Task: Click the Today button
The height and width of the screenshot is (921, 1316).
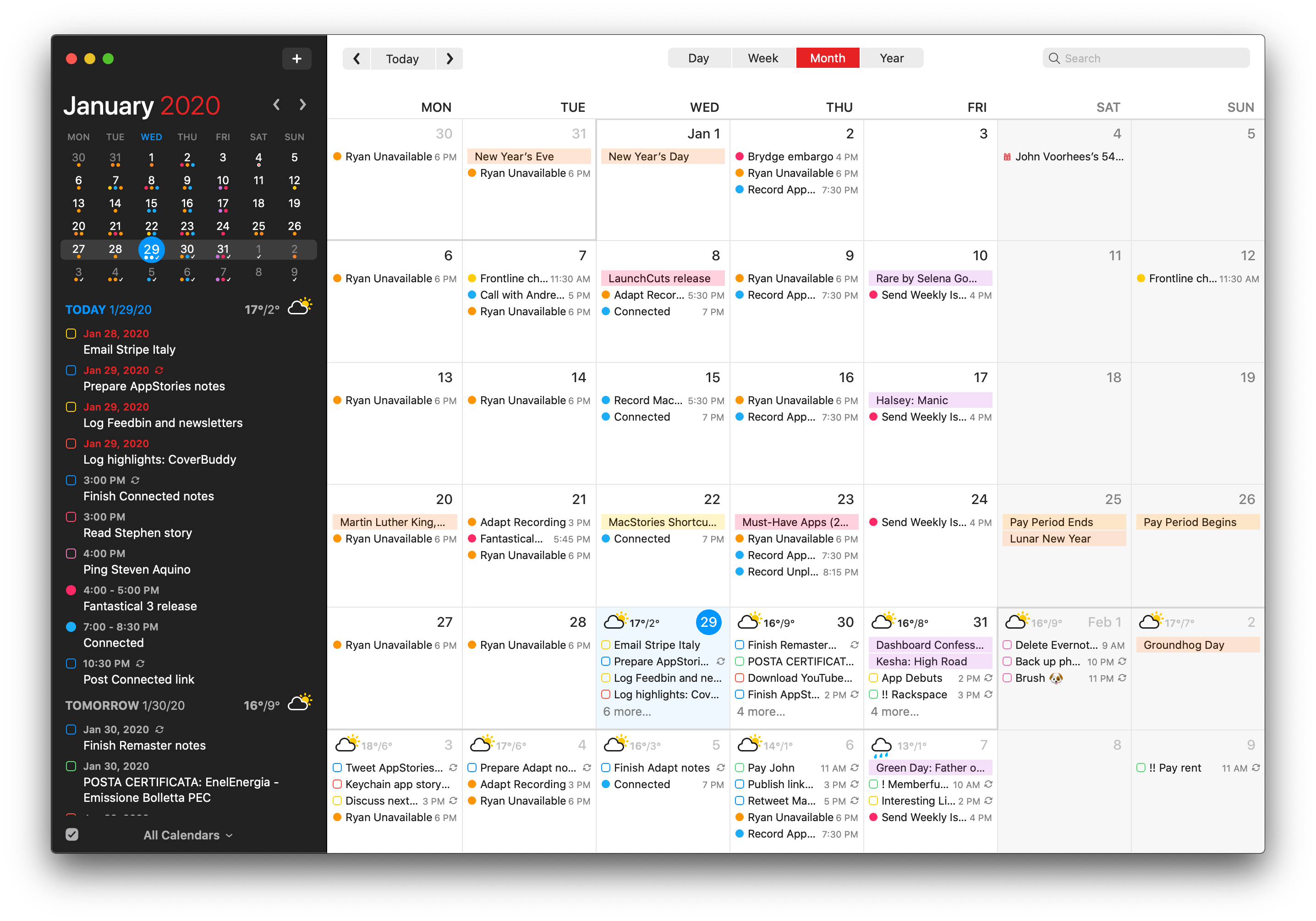Action: click(x=402, y=59)
